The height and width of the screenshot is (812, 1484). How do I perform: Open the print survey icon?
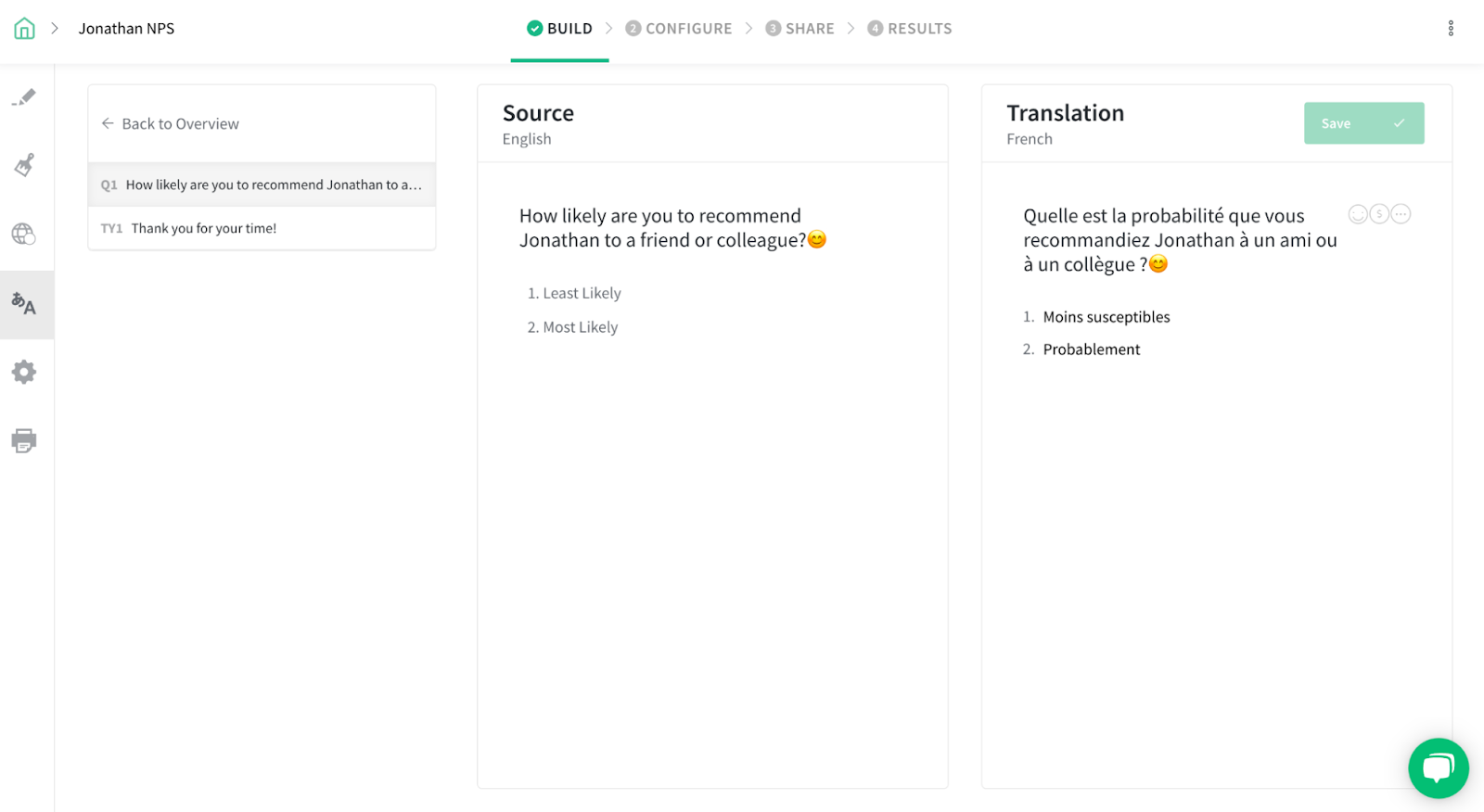tap(24, 440)
